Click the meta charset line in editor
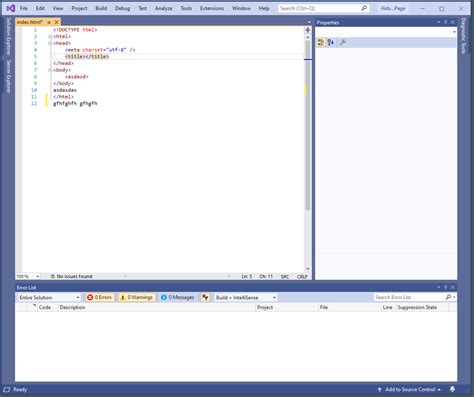Image resolution: width=474 pixels, height=397 pixels. pos(100,50)
